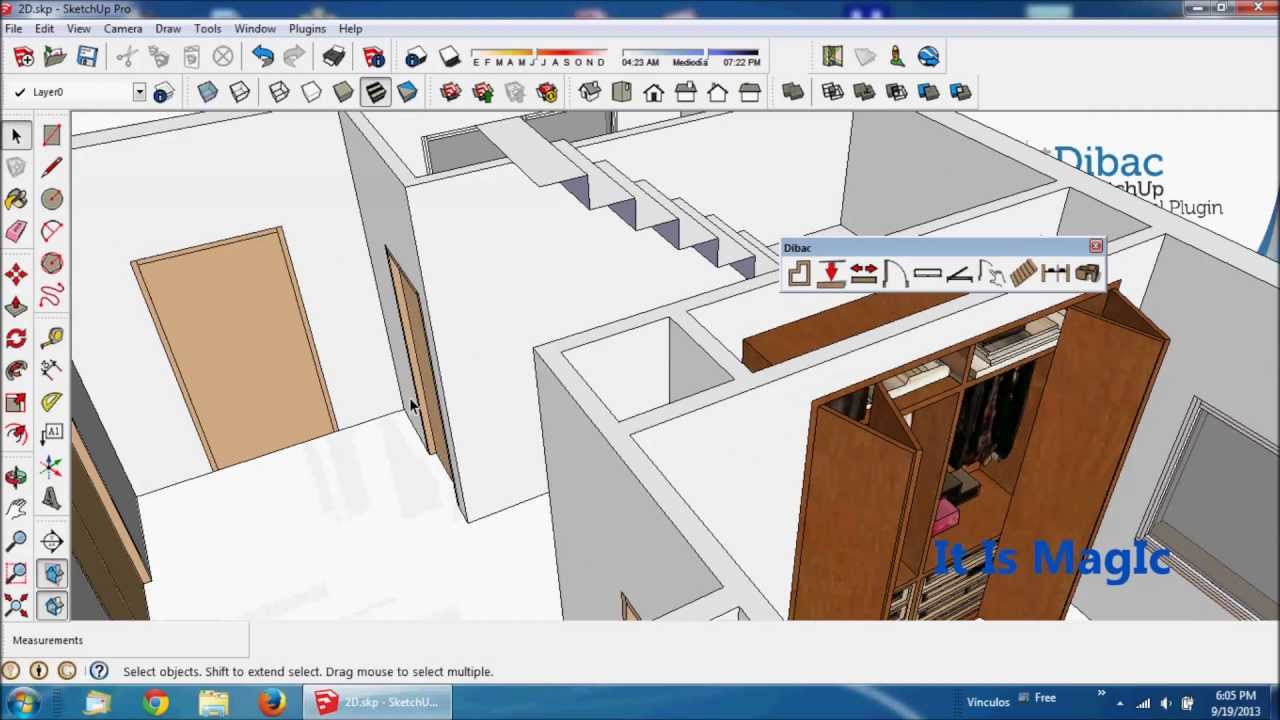
Task: Switch to Iso house view
Action: point(589,92)
